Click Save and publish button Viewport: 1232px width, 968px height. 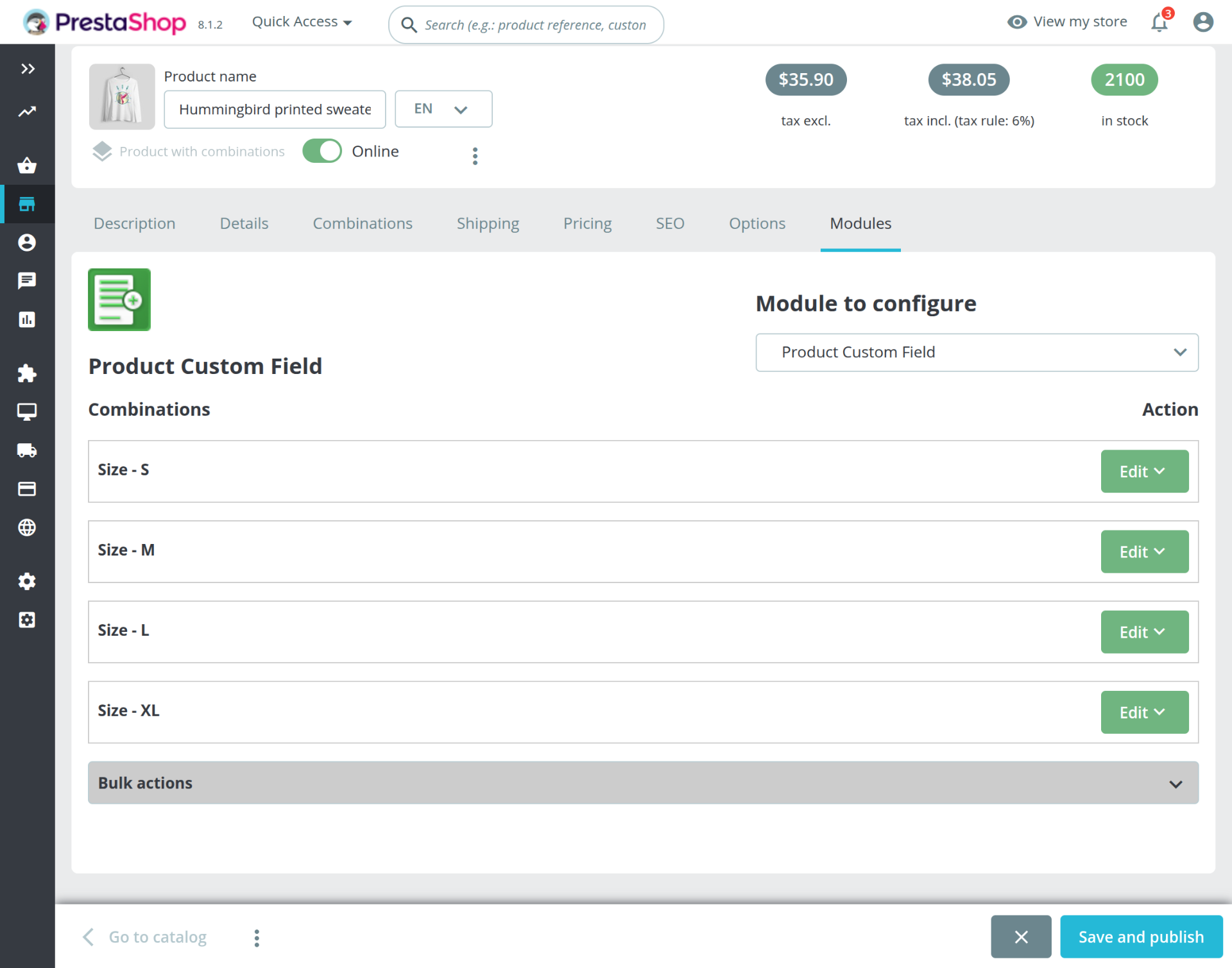(x=1141, y=937)
